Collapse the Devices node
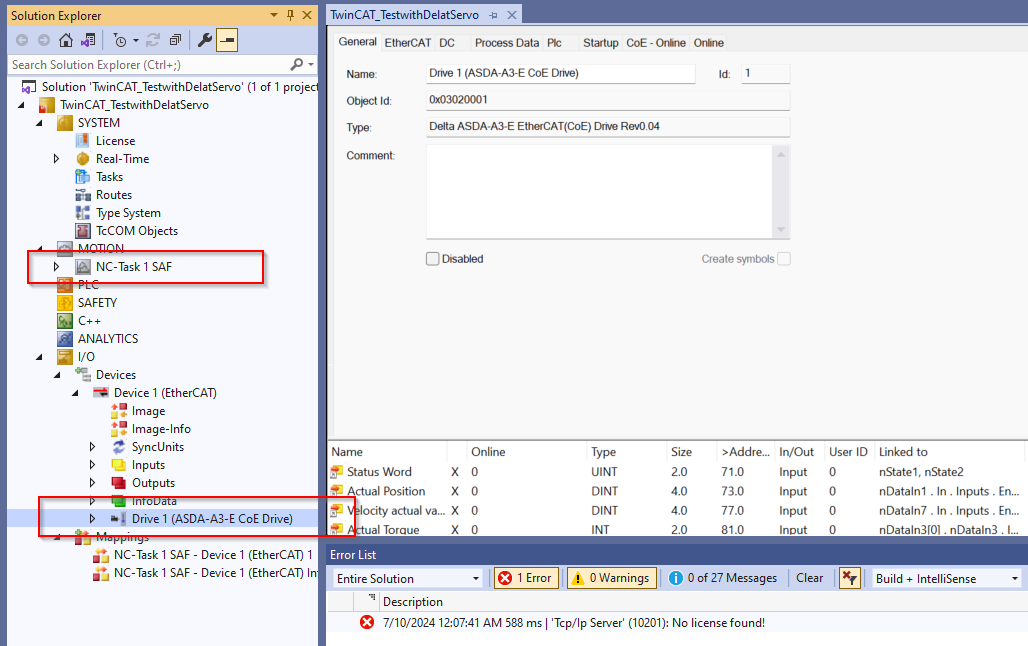Viewport: 1028px width, 646px height. pyautogui.click(x=57, y=375)
